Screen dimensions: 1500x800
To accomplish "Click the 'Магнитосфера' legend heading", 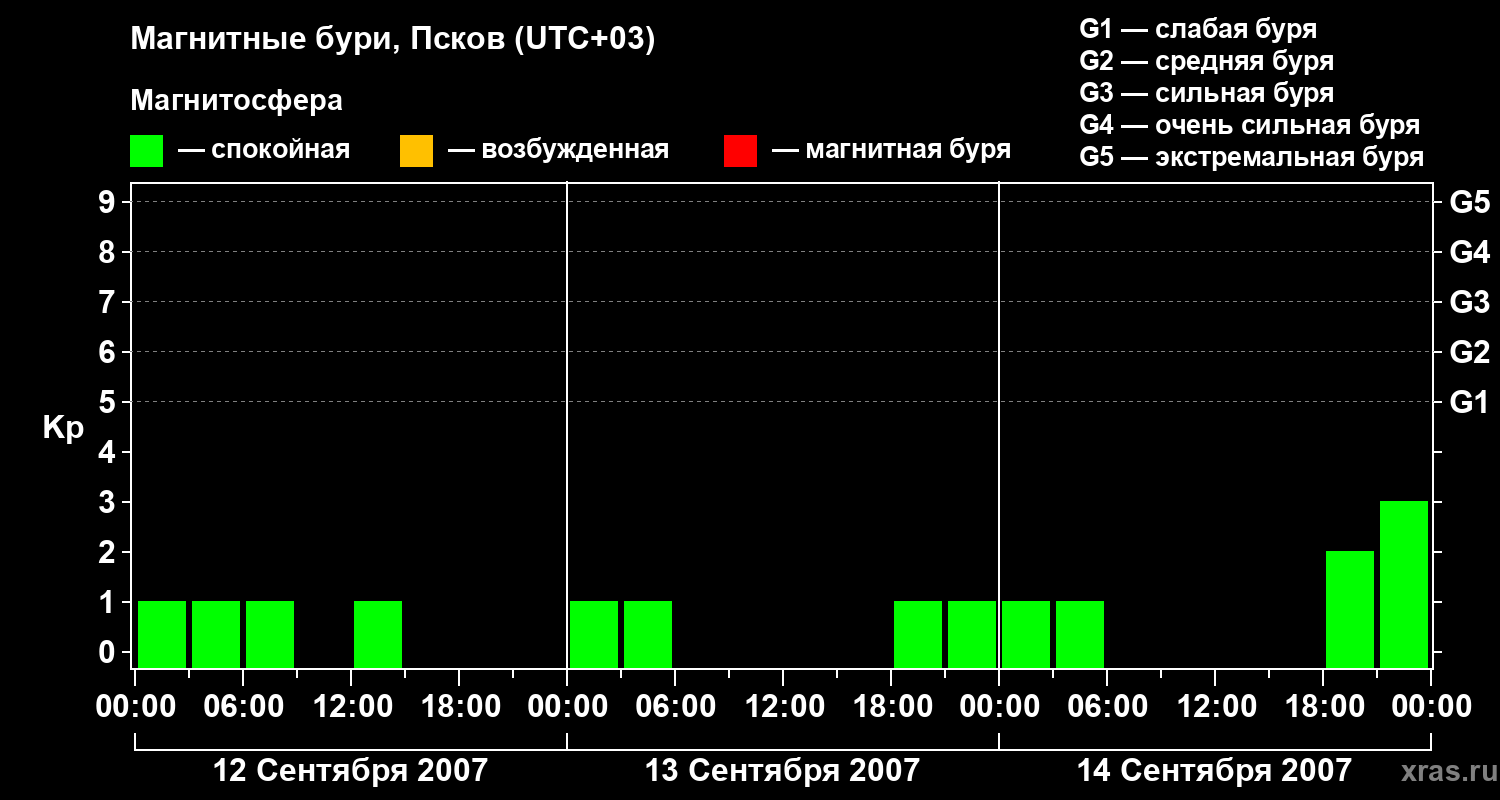I will coord(236,101).
